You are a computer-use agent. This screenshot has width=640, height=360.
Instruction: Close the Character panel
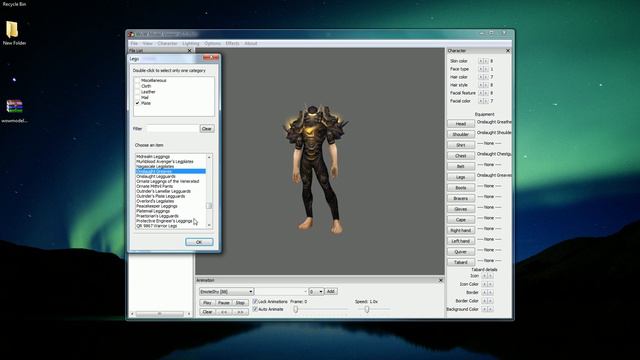508,51
